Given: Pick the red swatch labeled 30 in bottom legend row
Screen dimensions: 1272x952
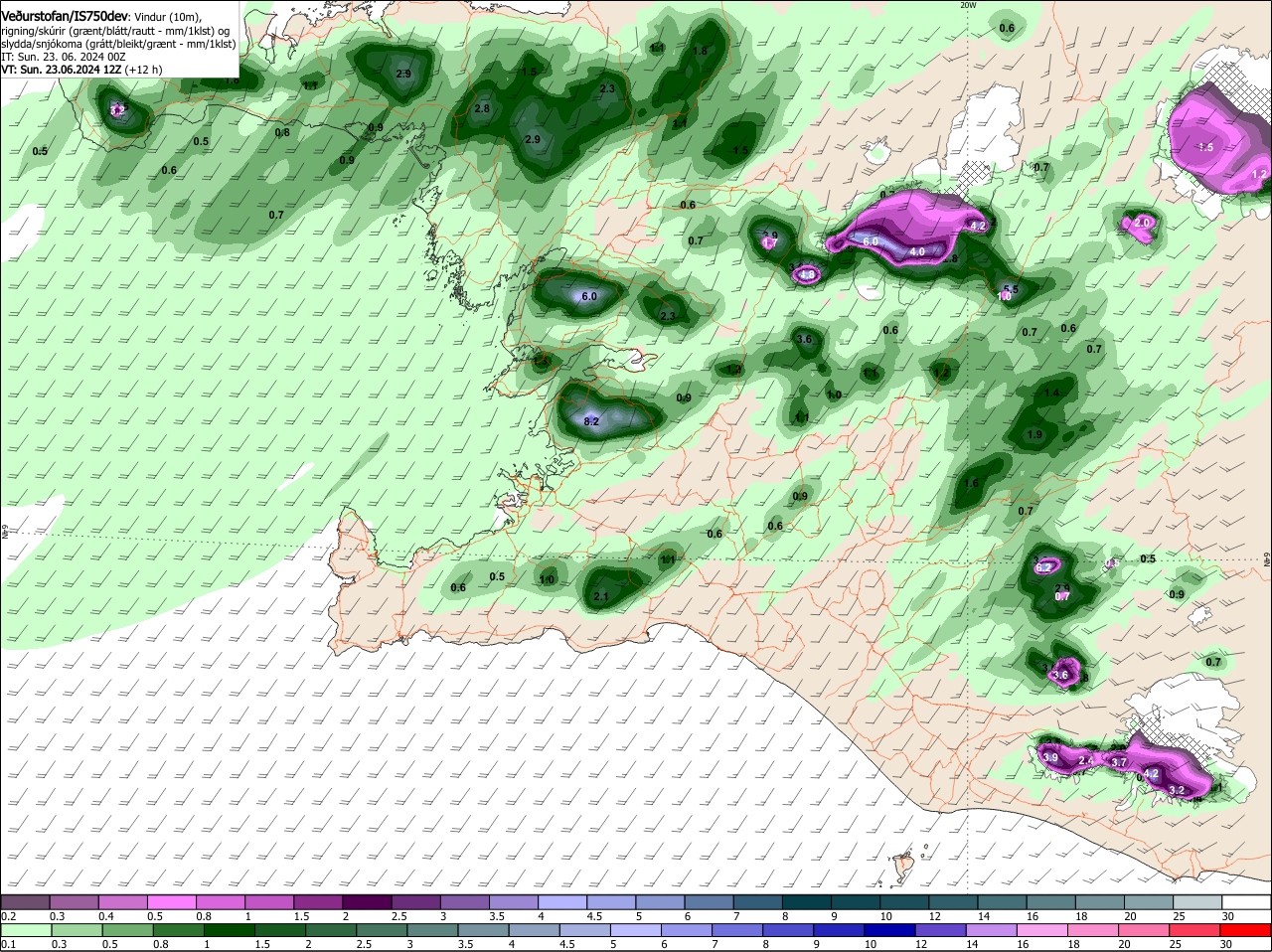Looking at the screenshot, I should (x=1246, y=930).
